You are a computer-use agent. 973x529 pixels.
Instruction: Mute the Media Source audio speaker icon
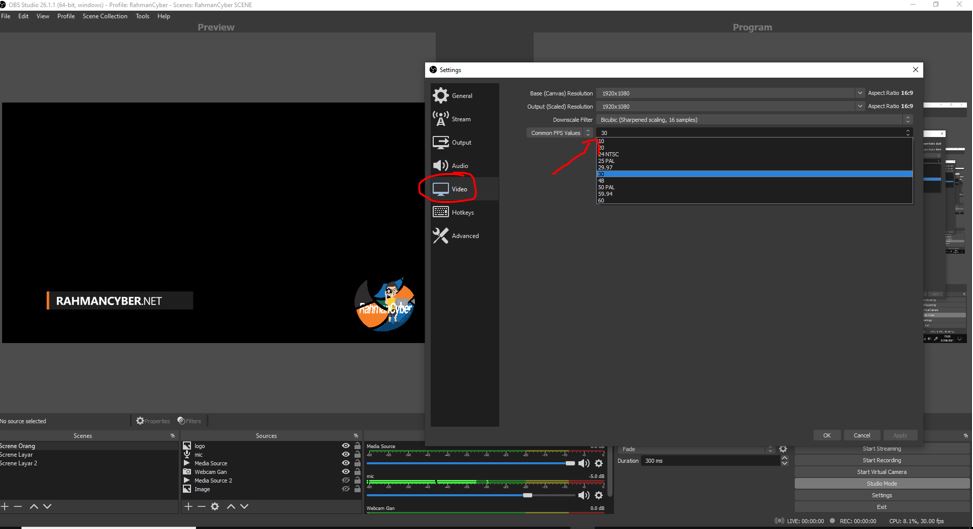tap(584, 463)
